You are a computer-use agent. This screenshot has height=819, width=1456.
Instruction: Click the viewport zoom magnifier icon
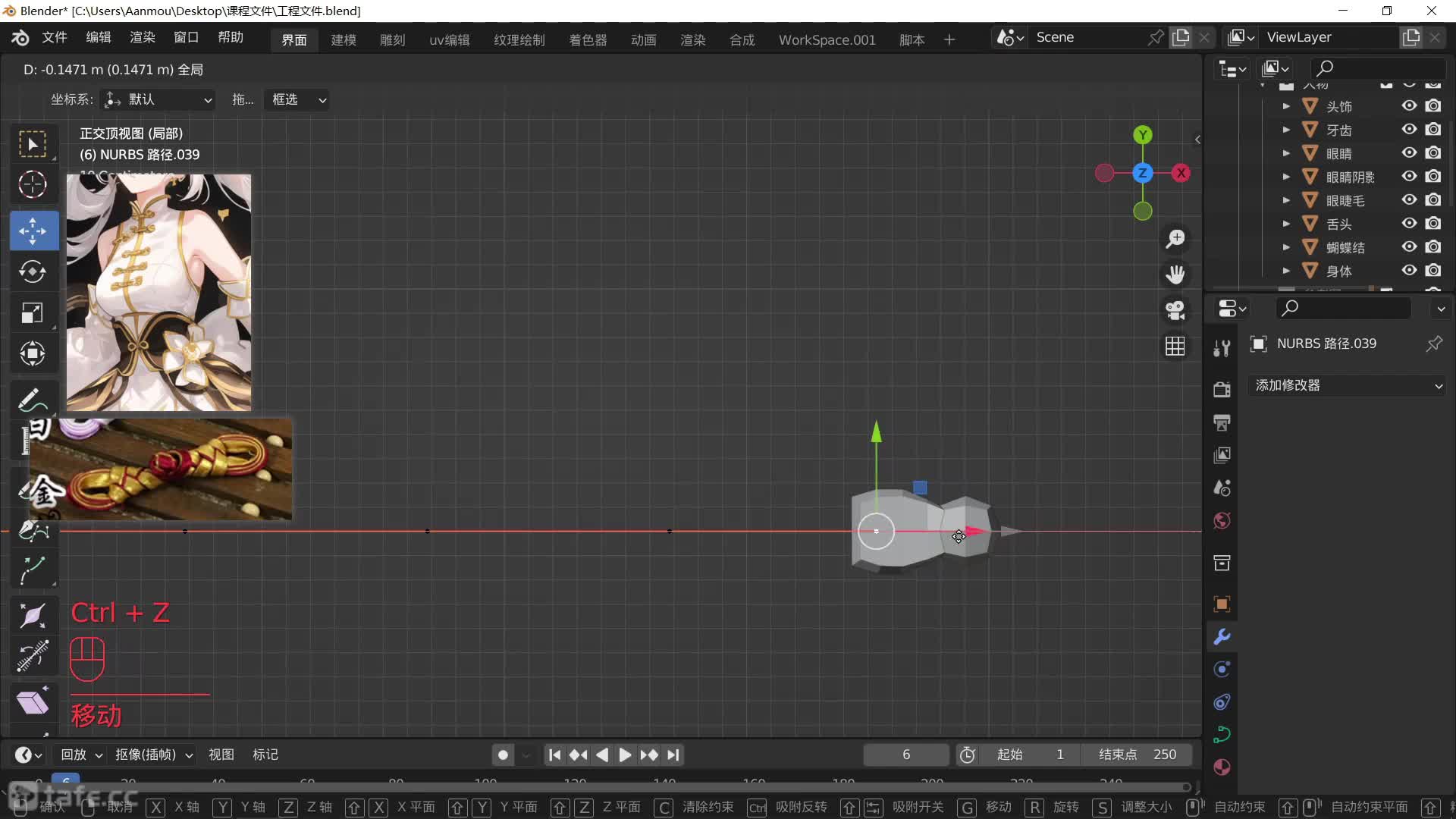pyautogui.click(x=1175, y=239)
